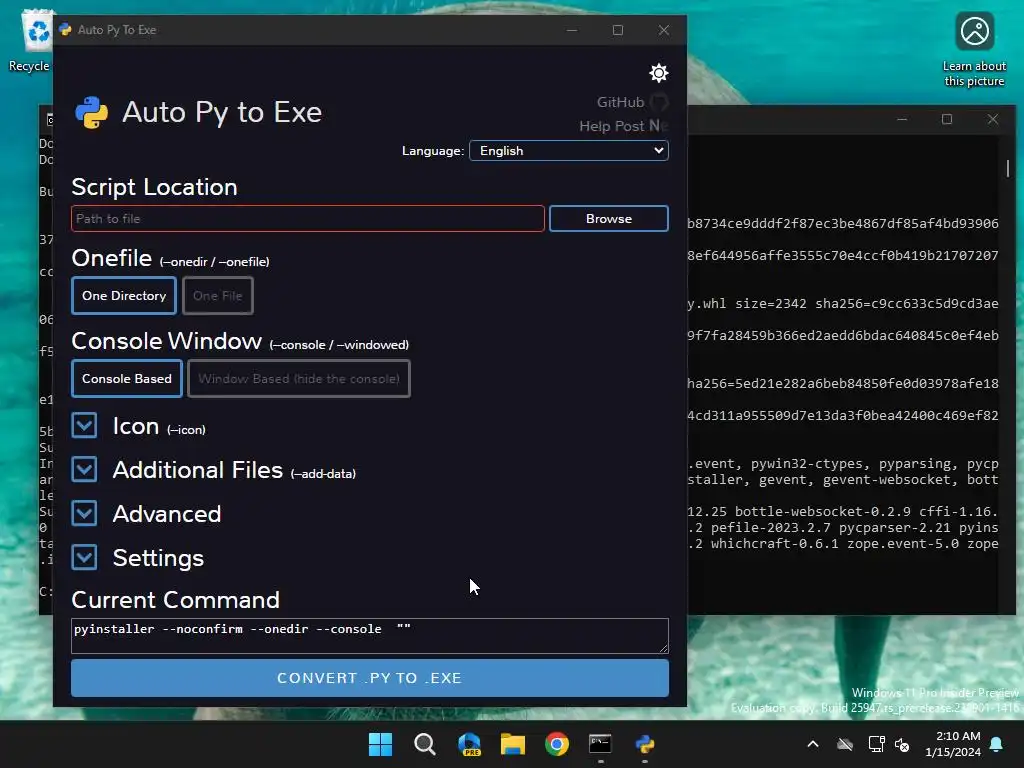Click the Learn about this picture icon
1024x768 pixels.
point(974,50)
